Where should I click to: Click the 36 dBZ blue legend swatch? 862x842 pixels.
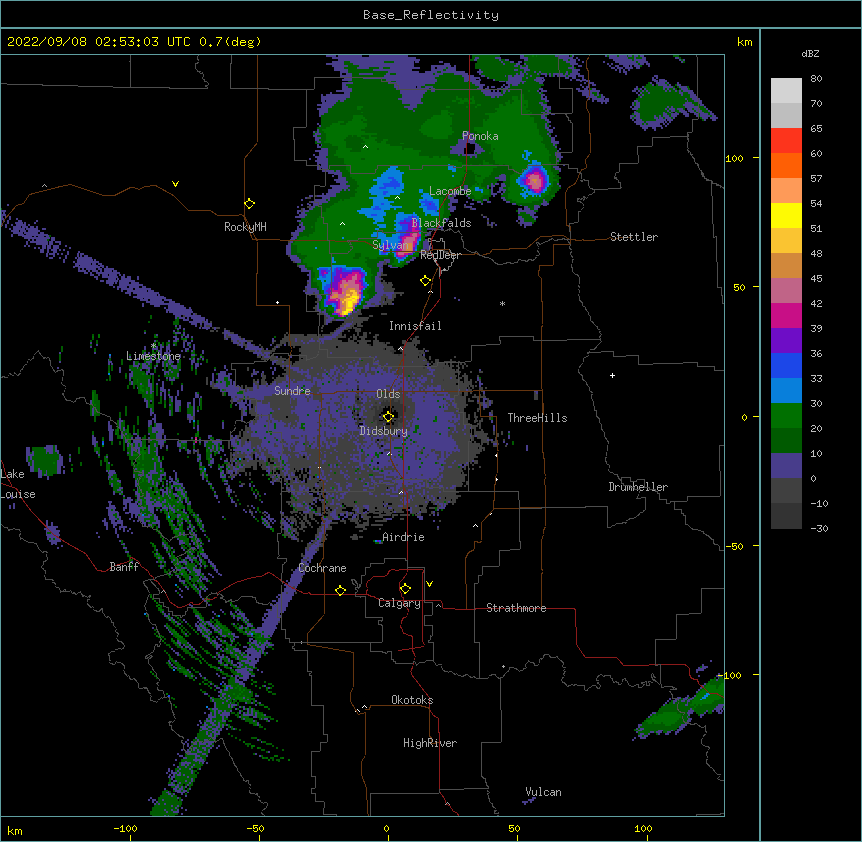786,365
